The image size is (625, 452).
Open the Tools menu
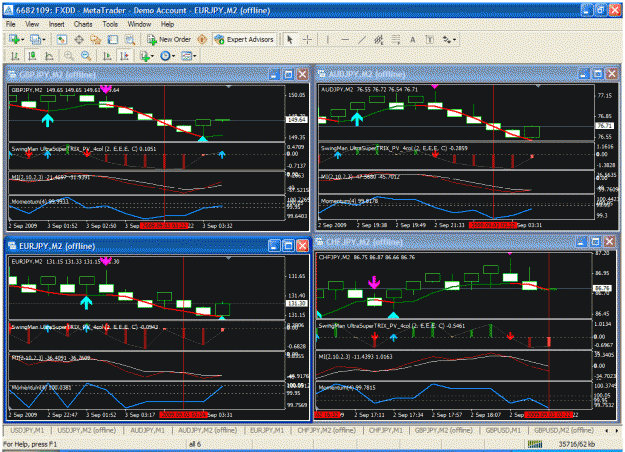point(110,24)
